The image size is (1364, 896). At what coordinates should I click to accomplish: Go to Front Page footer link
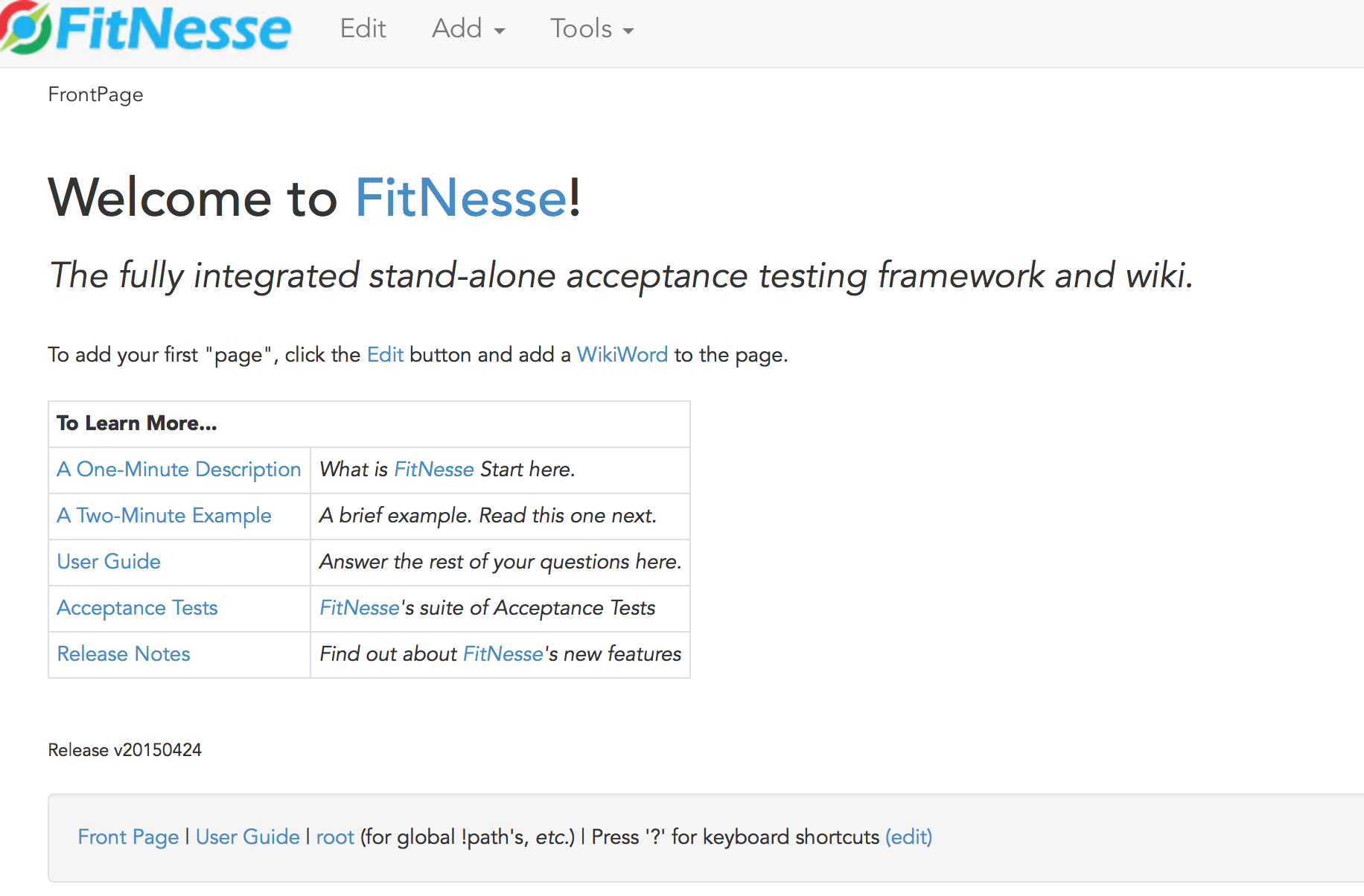(x=128, y=837)
